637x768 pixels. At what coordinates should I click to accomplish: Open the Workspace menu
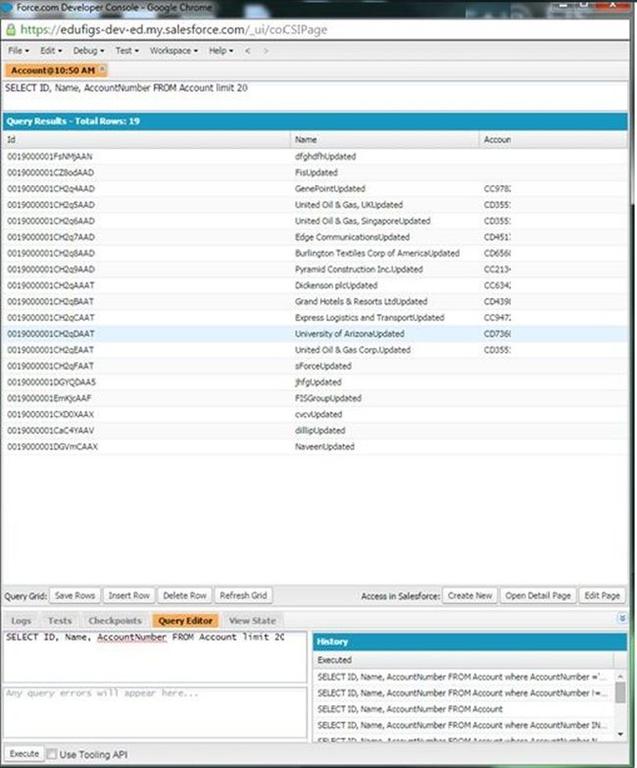click(174, 50)
